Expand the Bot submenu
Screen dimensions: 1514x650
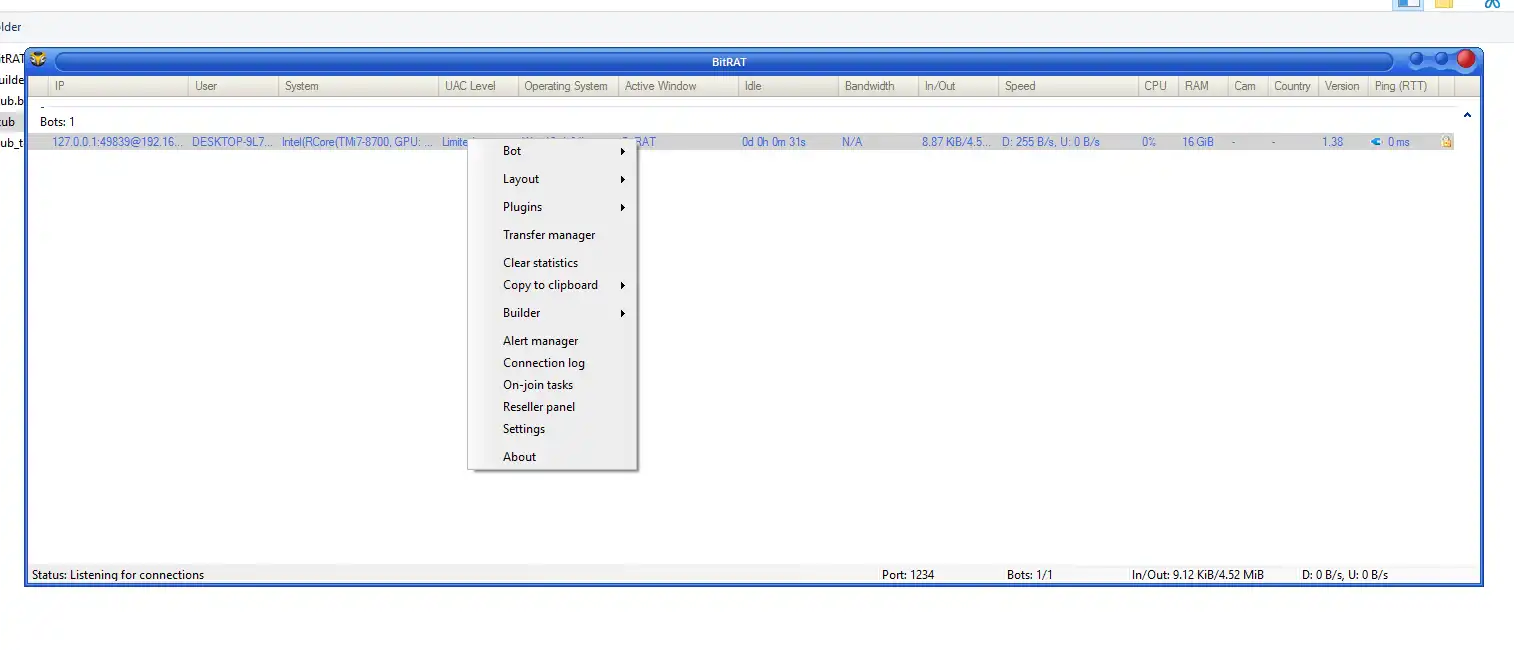pos(512,151)
